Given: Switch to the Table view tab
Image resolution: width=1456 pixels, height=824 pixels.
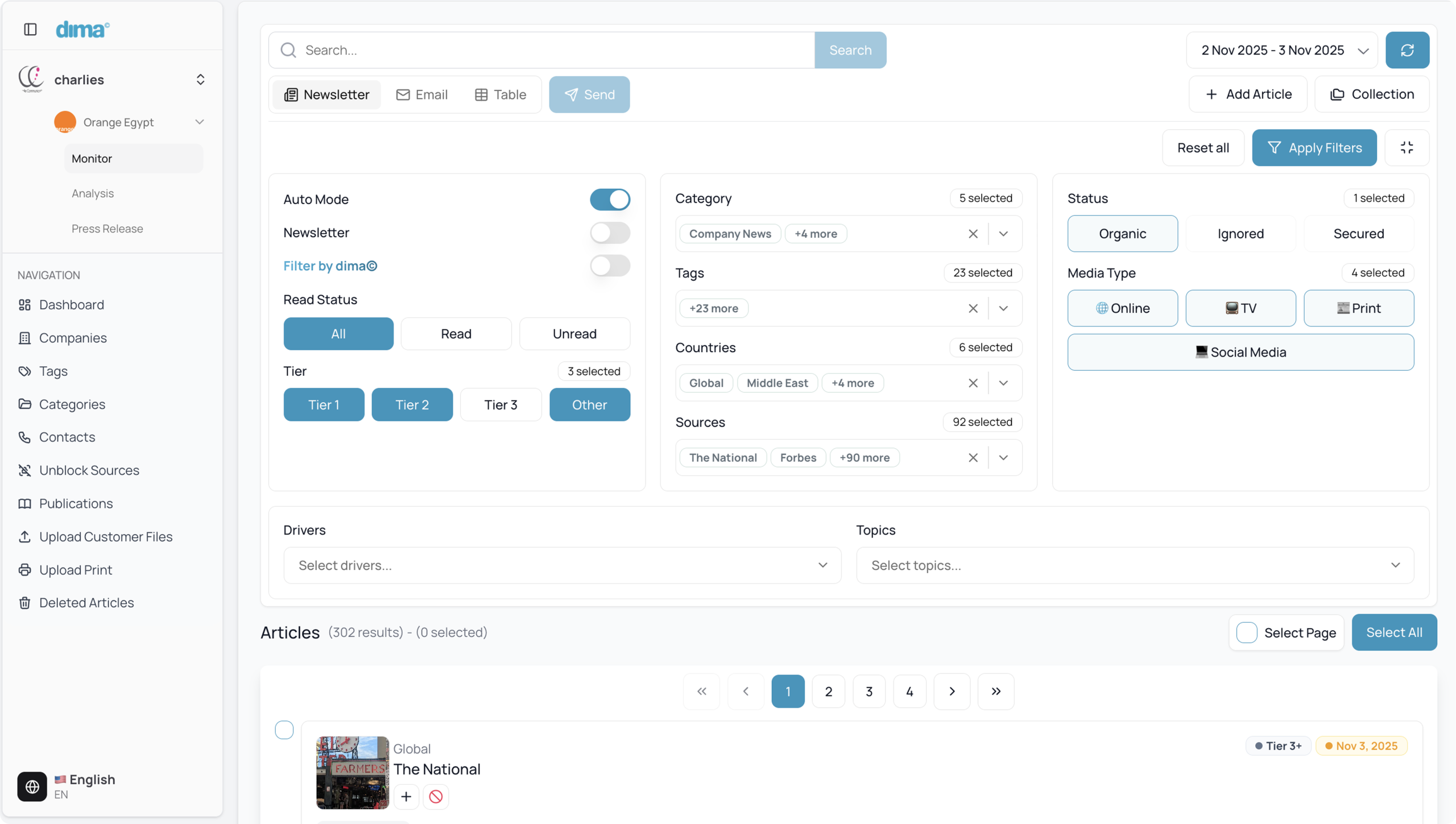Looking at the screenshot, I should [x=500, y=94].
